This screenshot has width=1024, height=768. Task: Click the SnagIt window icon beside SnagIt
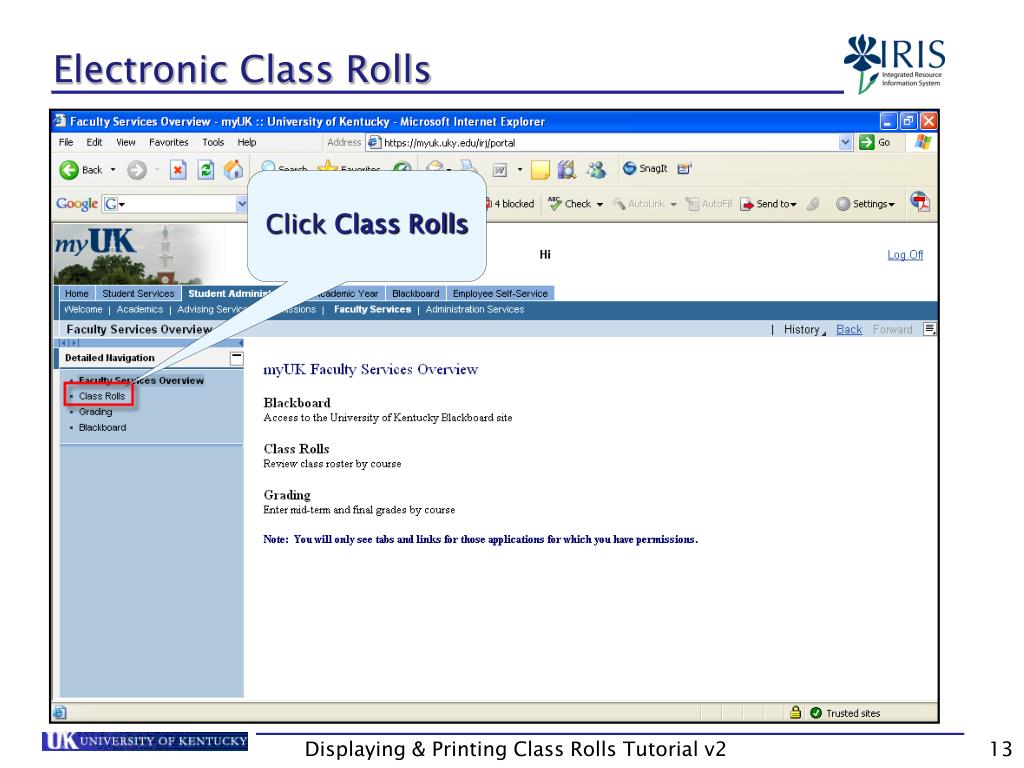[x=684, y=168]
